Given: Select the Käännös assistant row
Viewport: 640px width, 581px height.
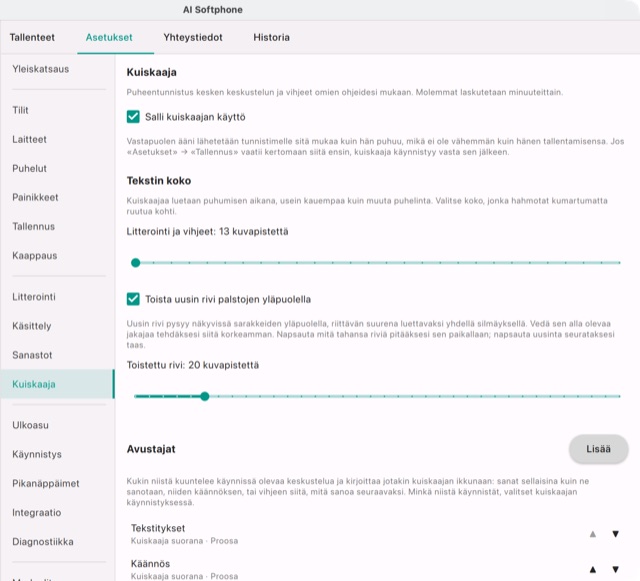Looking at the screenshot, I should point(378,569).
